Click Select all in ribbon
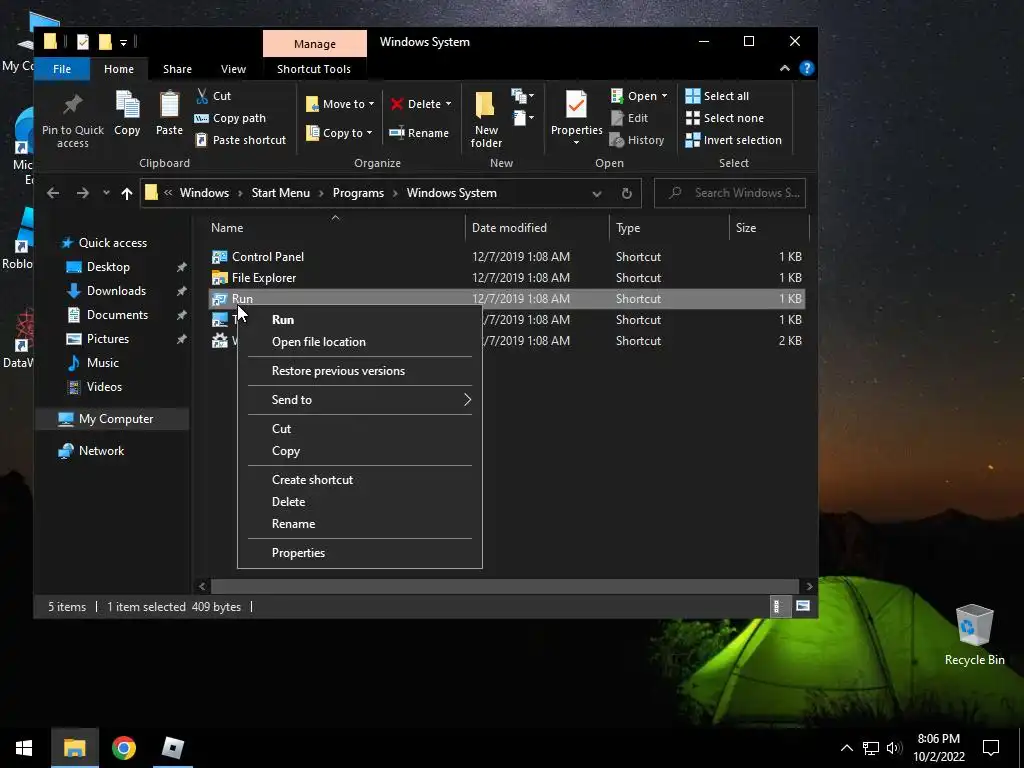1024x768 pixels. point(717,96)
